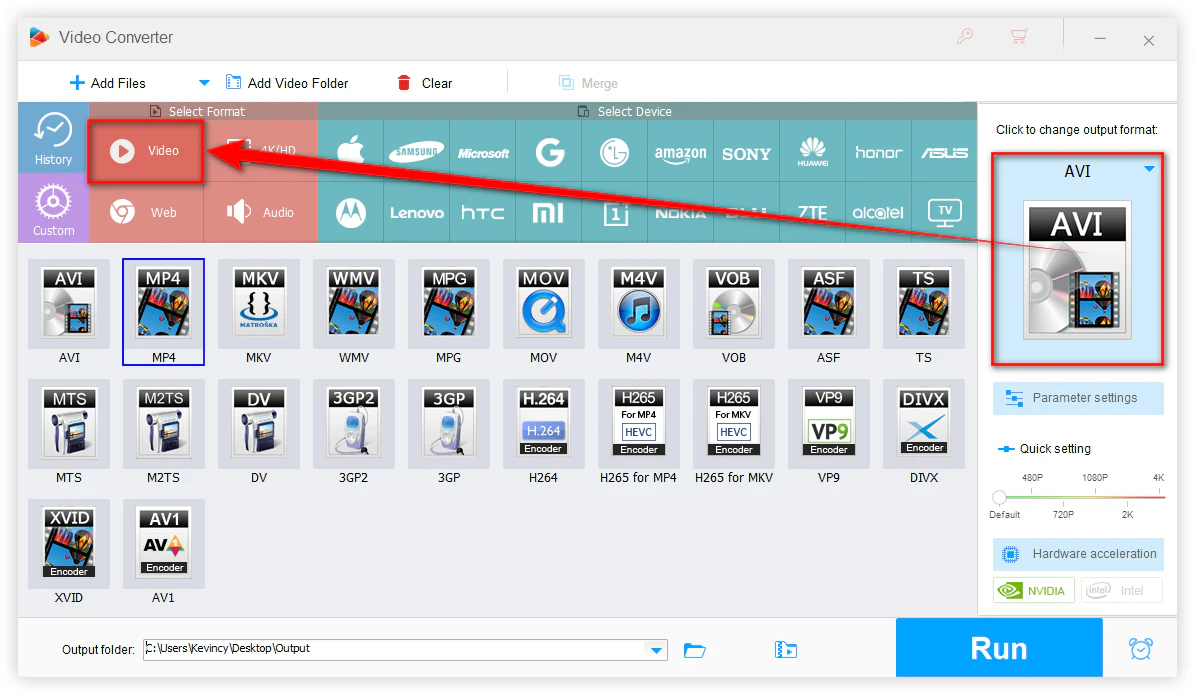Switch to the Audio format tab
The height and width of the screenshot is (695, 1195).
(x=261, y=212)
